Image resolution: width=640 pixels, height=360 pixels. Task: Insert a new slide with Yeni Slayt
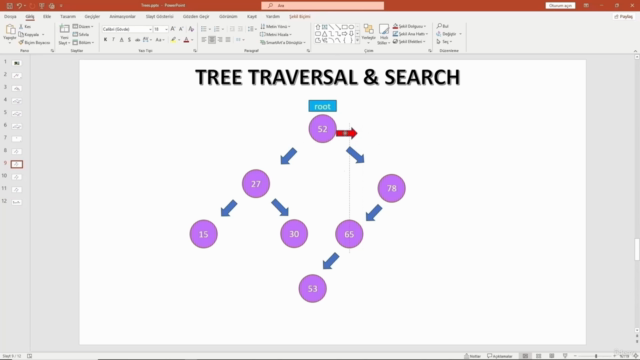[x=64, y=34]
